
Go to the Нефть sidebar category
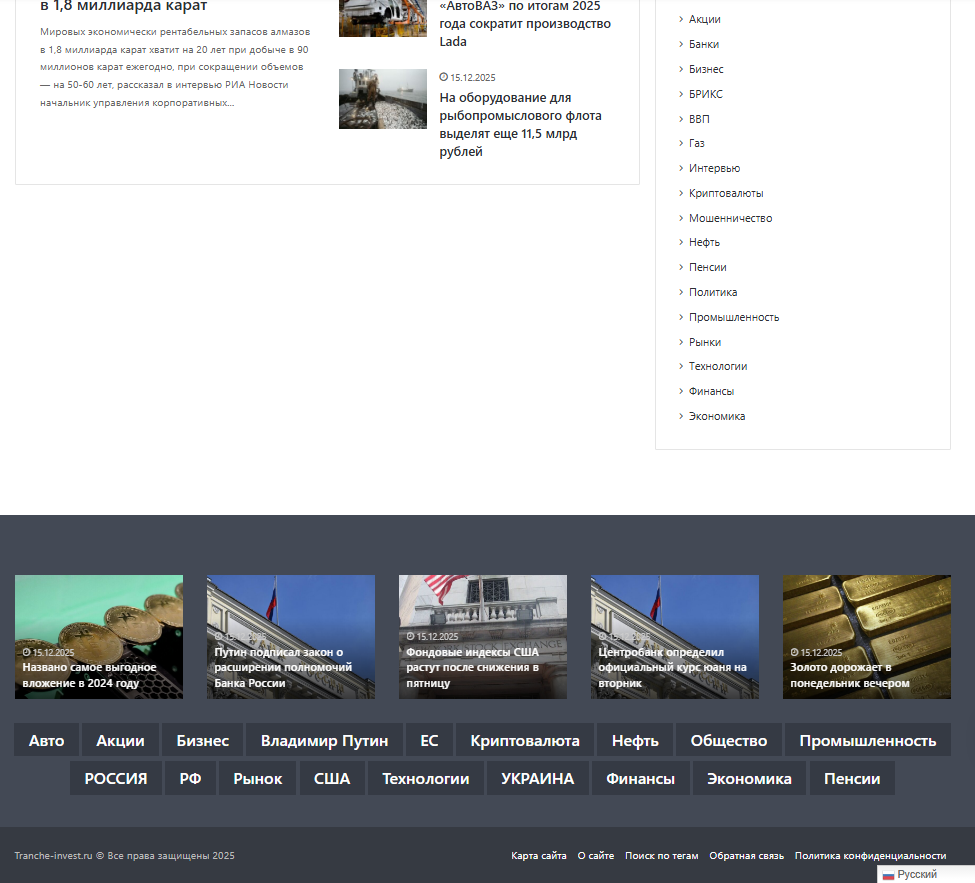pyautogui.click(x=704, y=243)
